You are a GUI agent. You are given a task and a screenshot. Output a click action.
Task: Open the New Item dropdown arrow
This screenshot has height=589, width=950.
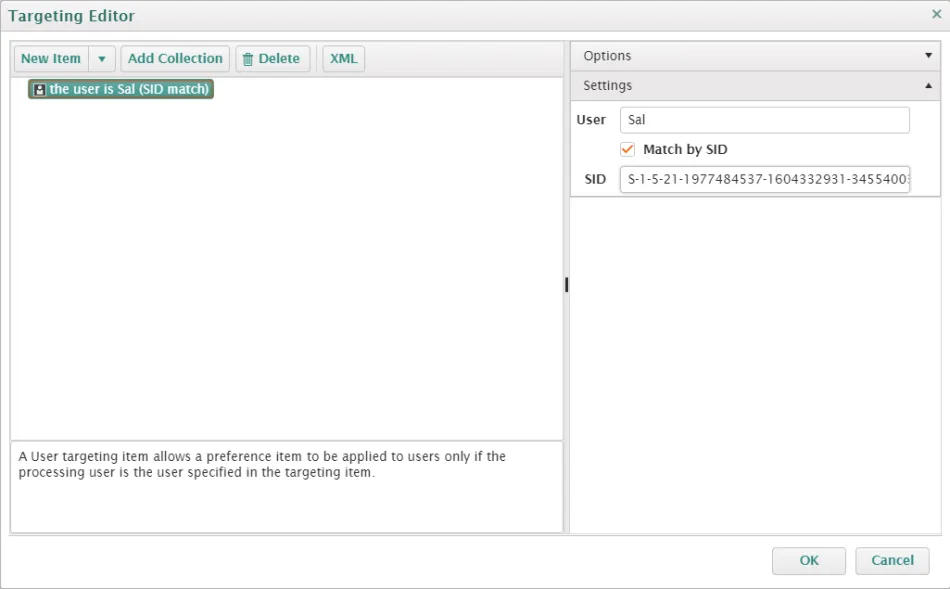tap(102, 59)
